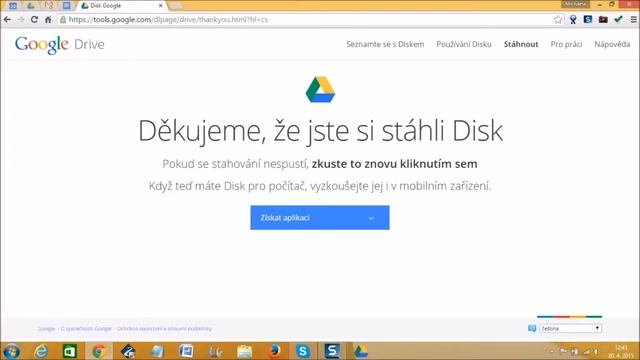Reload the current page
The image size is (640, 360).
(x=34, y=20)
